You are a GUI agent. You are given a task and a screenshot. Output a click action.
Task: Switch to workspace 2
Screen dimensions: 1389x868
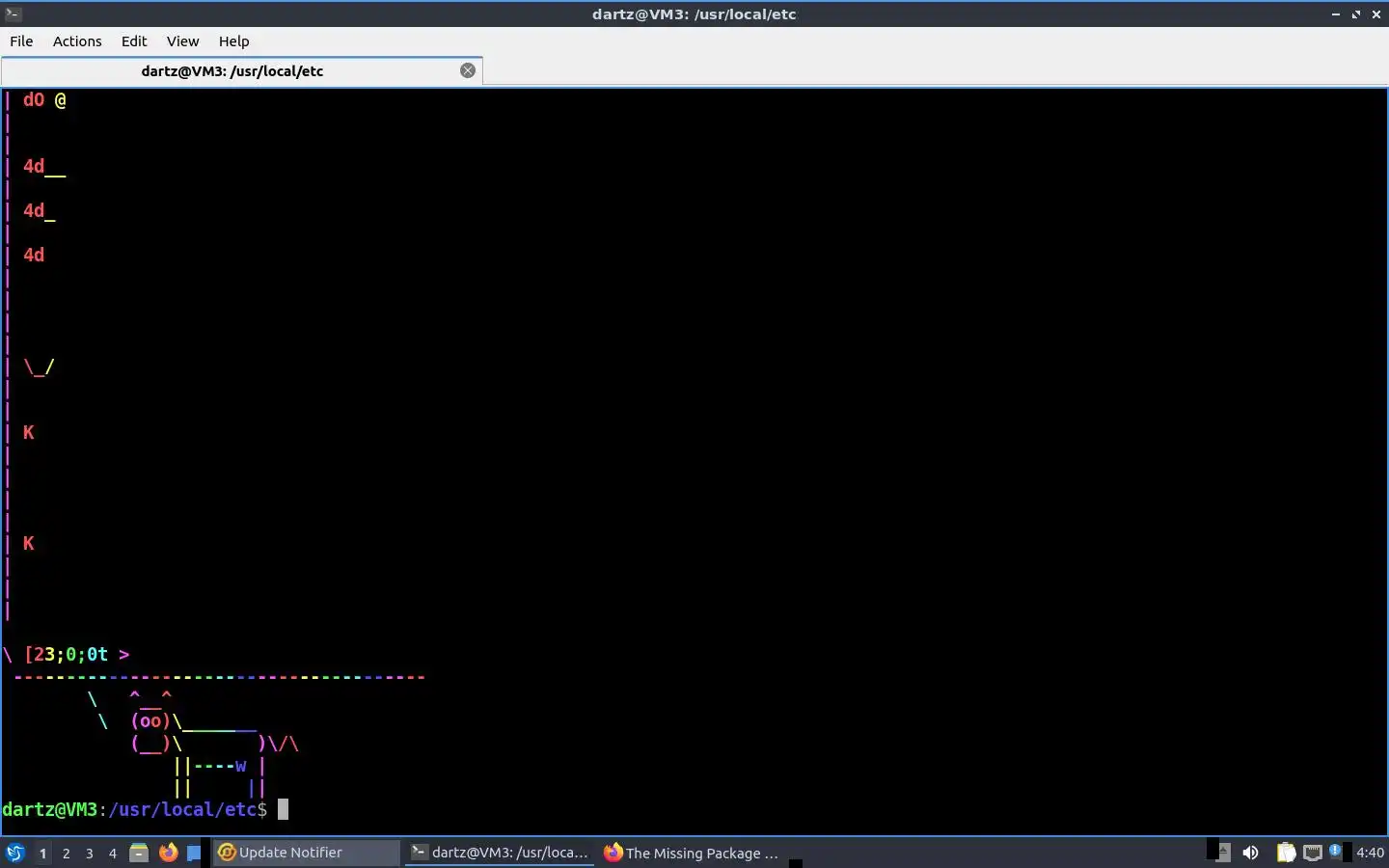[66, 854]
